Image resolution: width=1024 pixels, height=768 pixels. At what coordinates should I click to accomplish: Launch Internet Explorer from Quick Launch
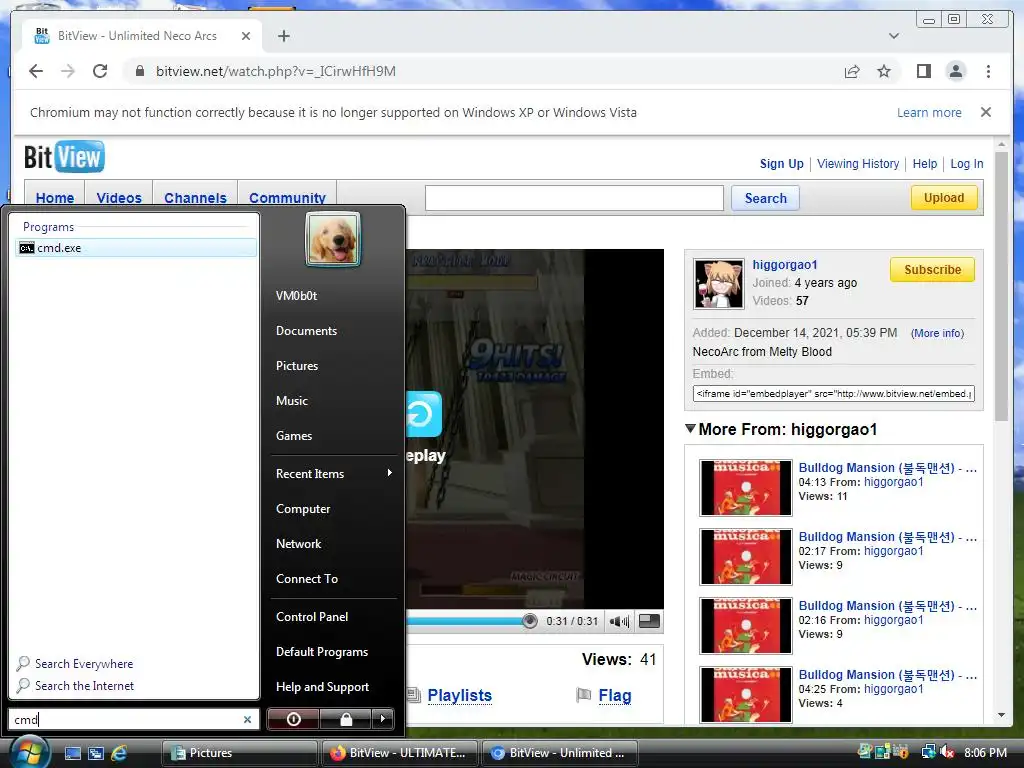[x=119, y=753]
